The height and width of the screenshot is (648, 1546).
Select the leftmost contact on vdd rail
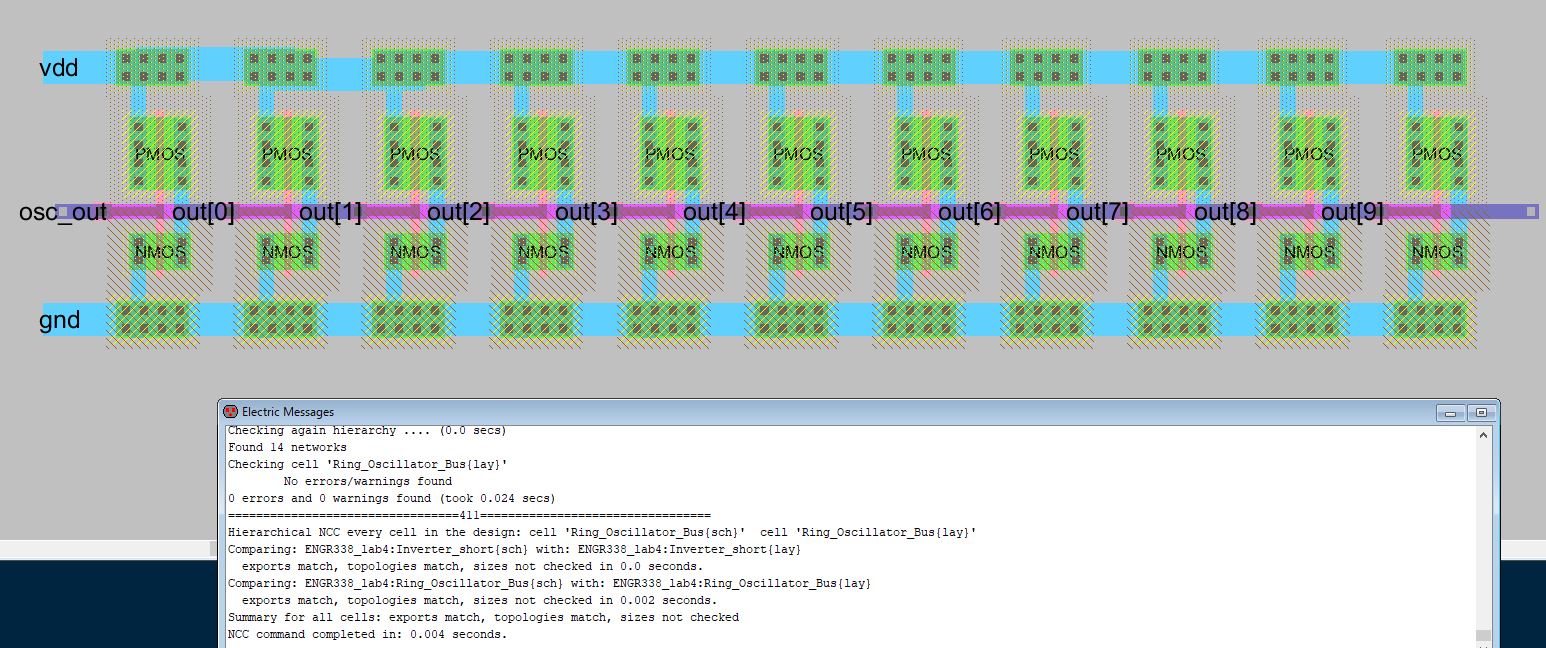[x=153, y=68]
